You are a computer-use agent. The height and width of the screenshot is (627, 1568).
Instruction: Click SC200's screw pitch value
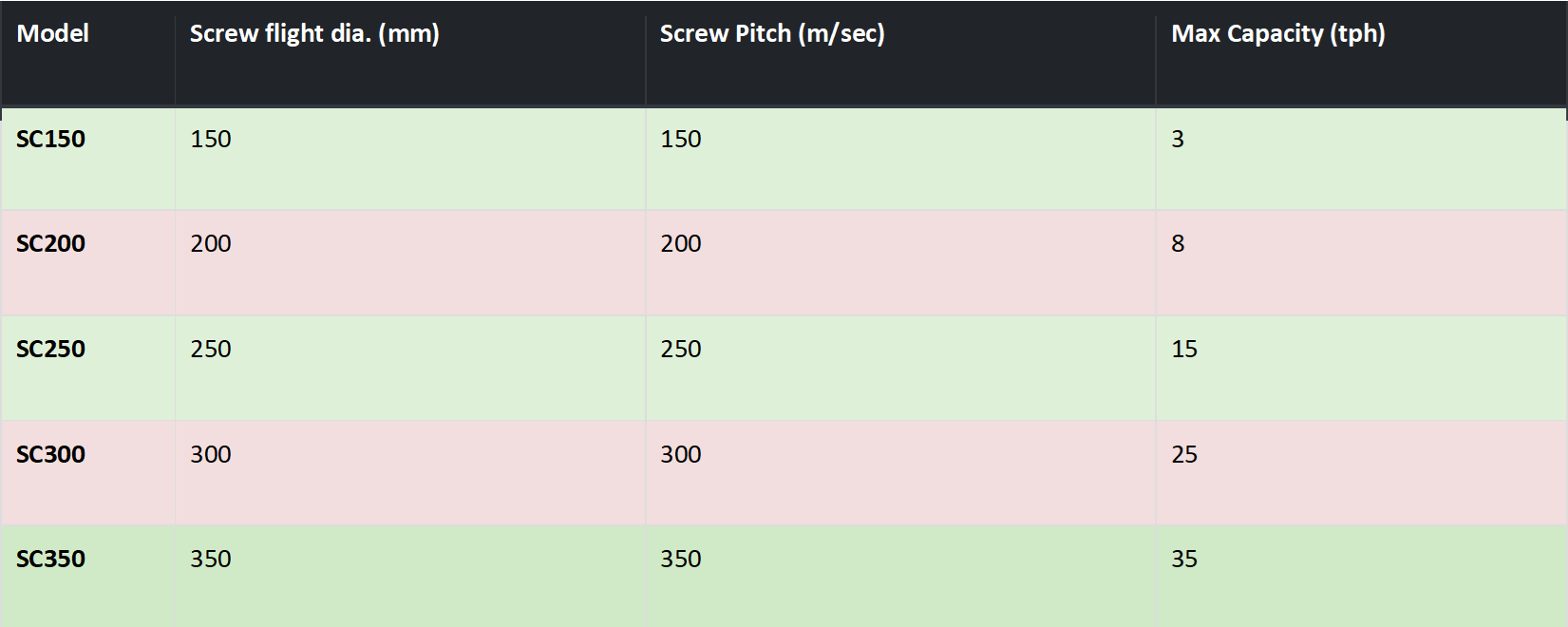681,244
